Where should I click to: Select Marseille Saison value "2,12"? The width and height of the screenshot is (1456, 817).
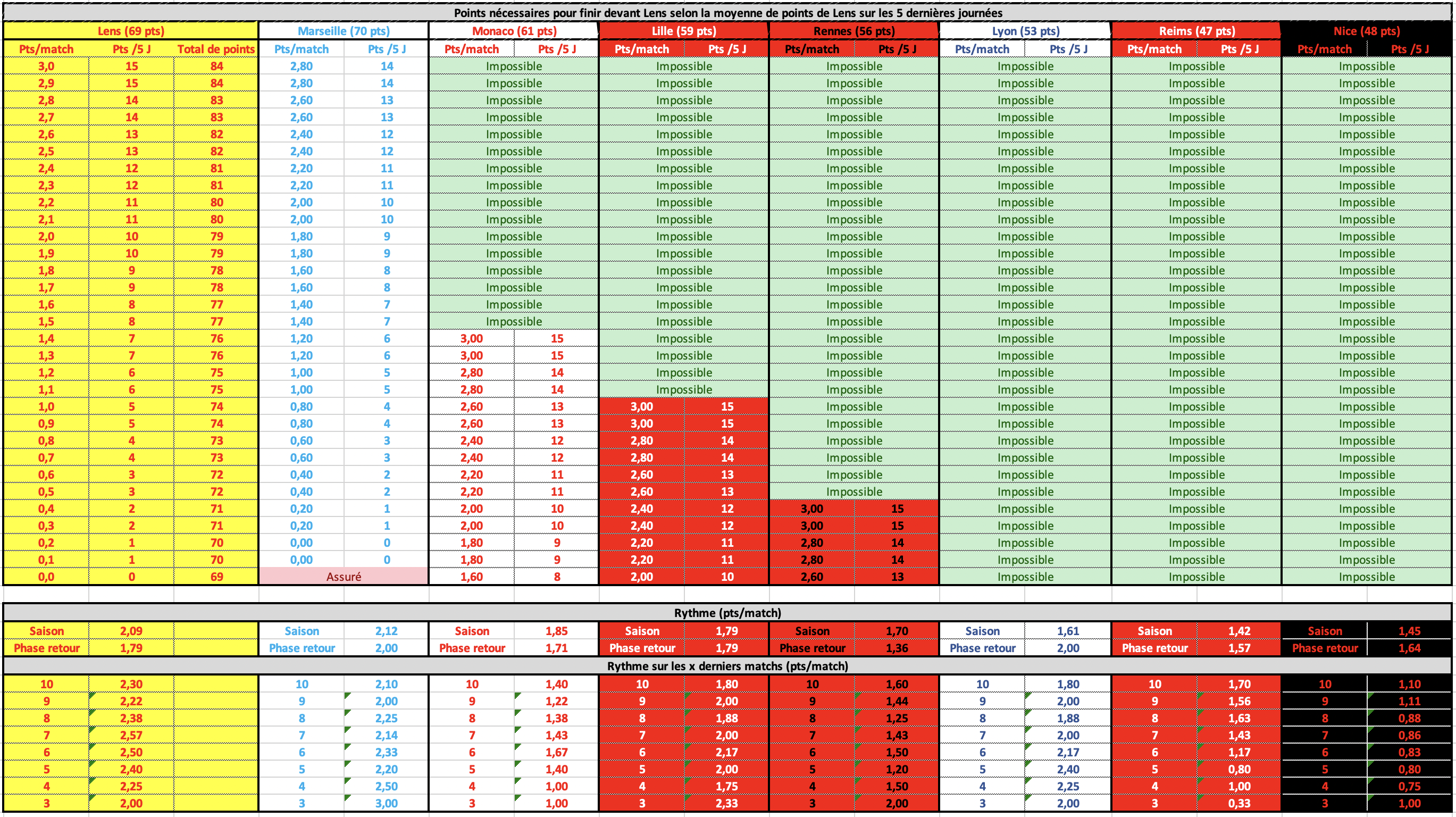click(387, 631)
